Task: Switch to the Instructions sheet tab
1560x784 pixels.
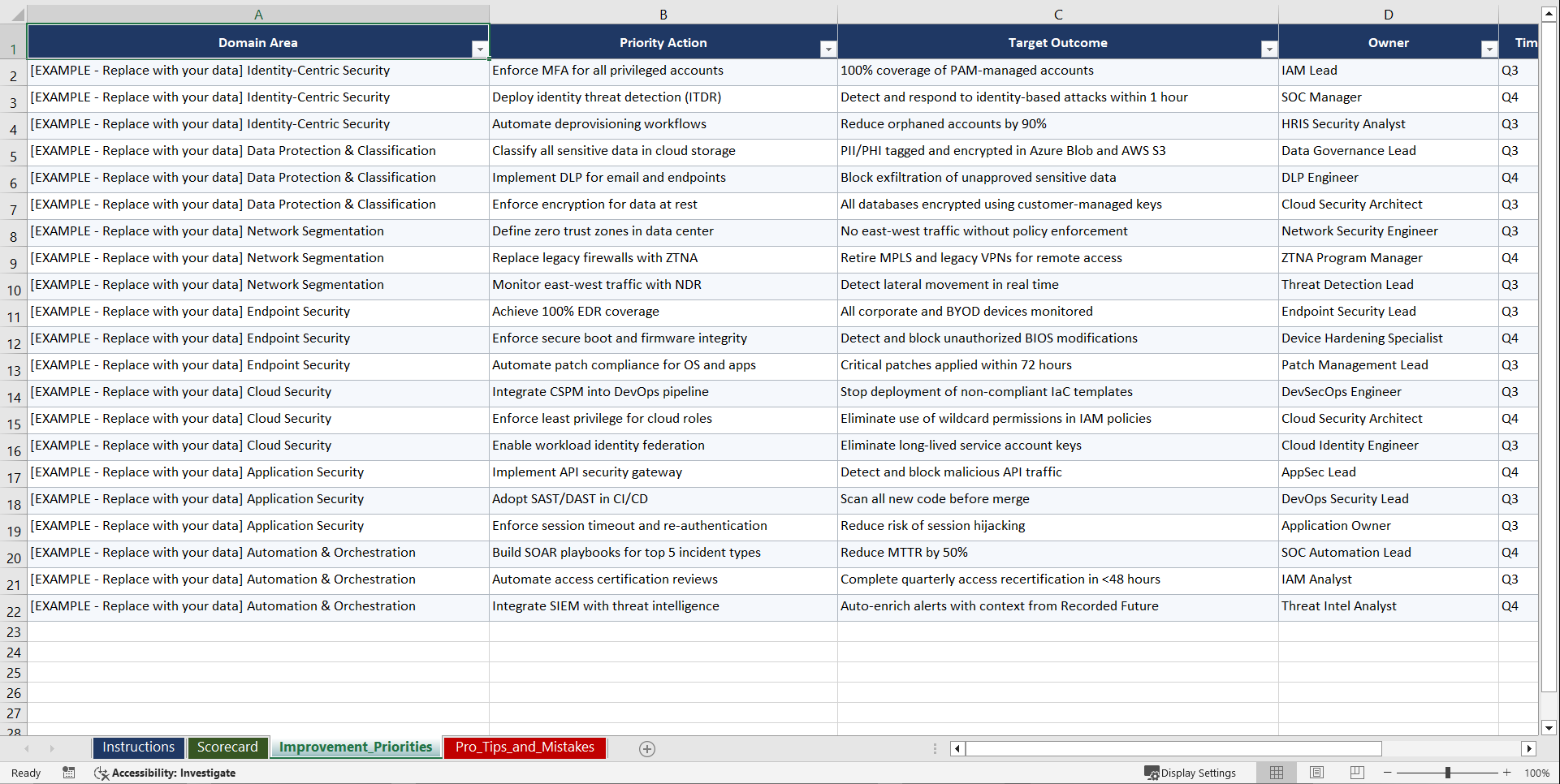Action: (138, 747)
